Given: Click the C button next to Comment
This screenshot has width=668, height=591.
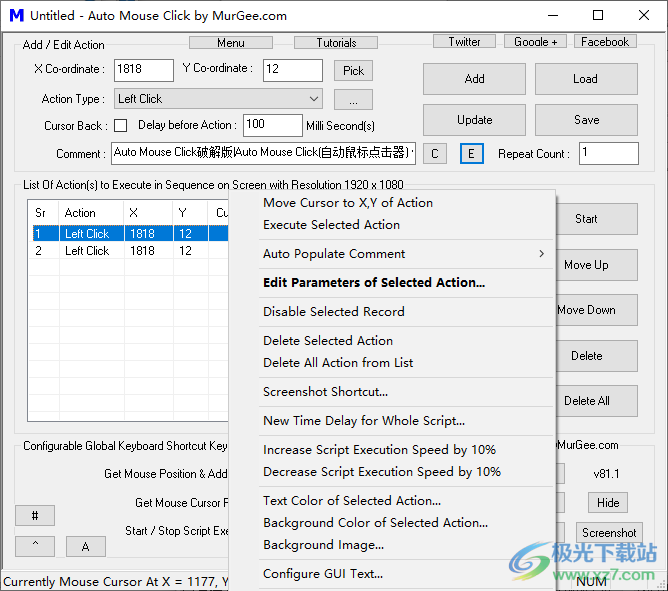Looking at the screenshot, I should [x=435, y=154].
